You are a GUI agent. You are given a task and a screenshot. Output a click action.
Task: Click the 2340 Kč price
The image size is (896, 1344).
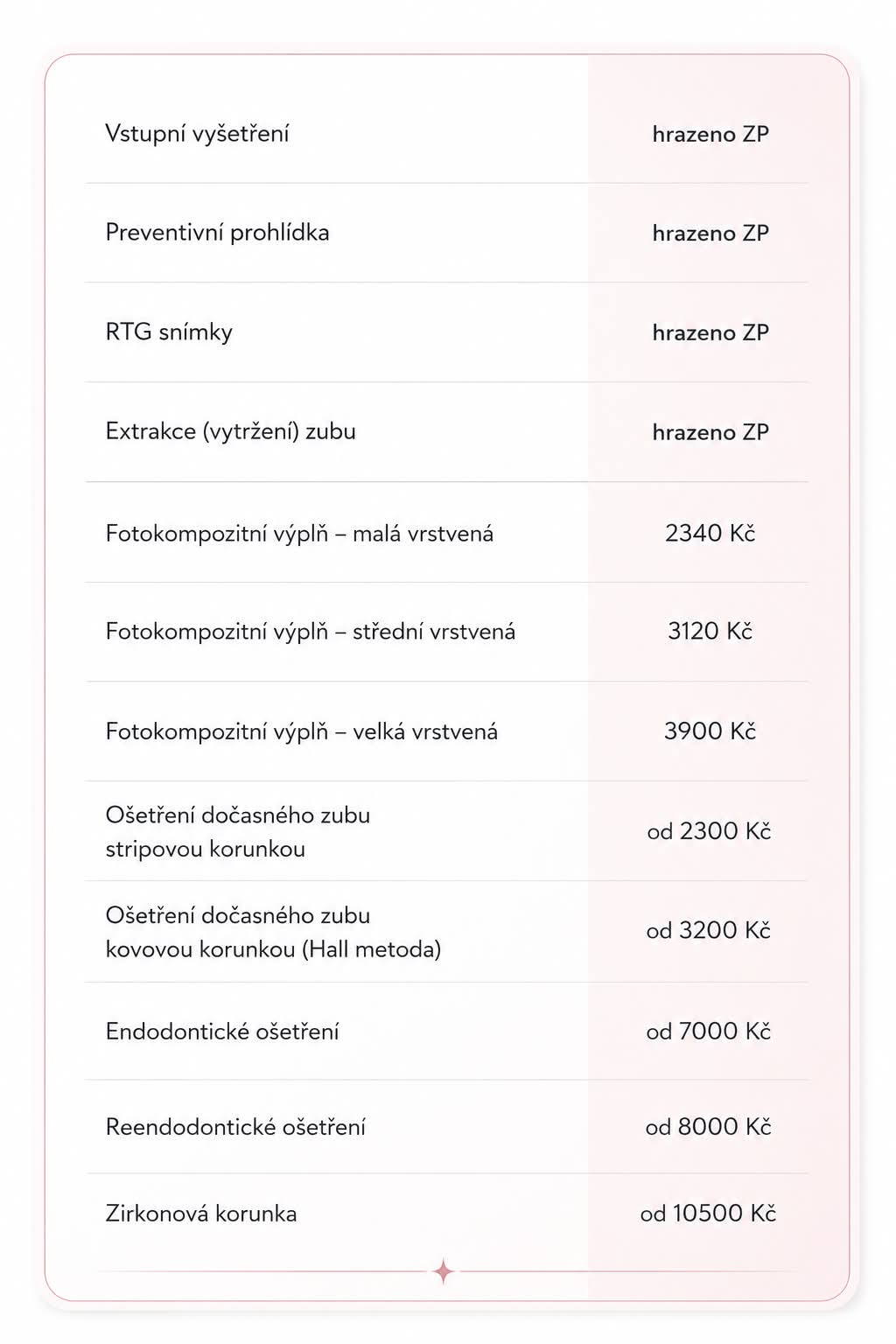click(x=710, y=533)
